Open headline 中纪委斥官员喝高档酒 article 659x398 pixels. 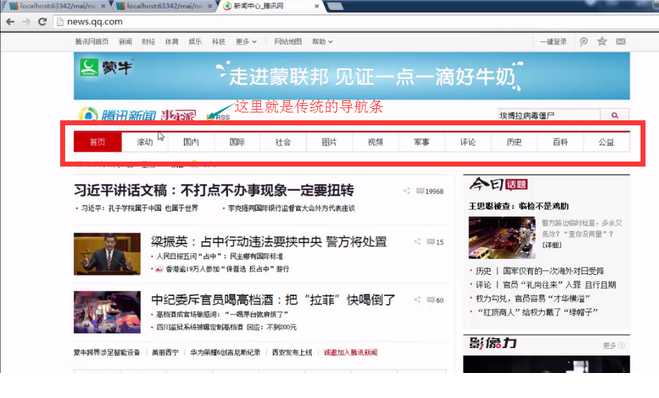(x=273, y=300)
